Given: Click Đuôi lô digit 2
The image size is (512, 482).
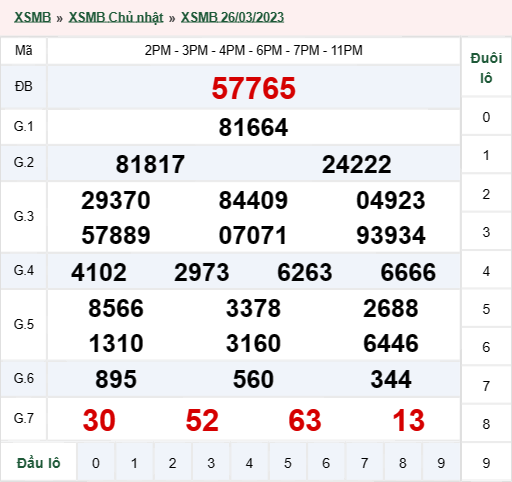Looking at the screenshot, I should tap(486, 194).
